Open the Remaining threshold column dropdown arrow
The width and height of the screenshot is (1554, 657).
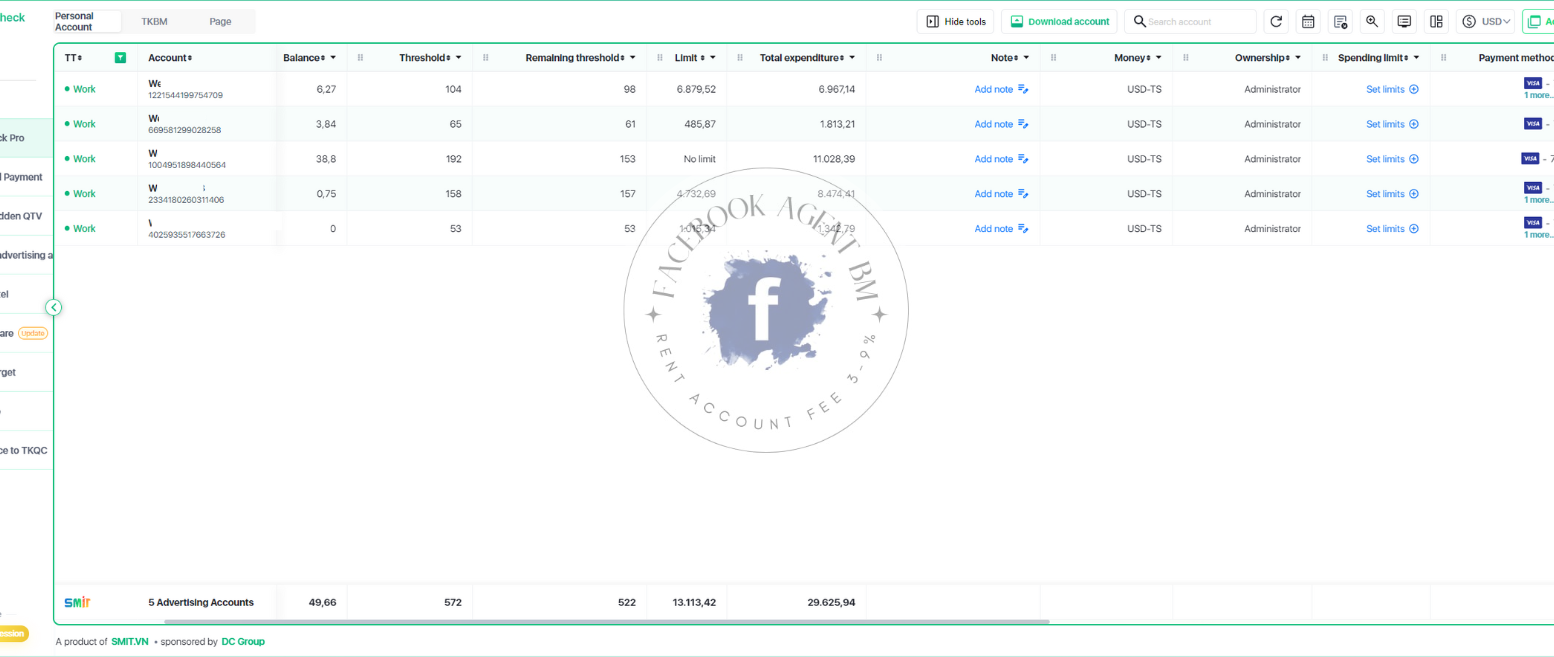click(x=633, y=58)
